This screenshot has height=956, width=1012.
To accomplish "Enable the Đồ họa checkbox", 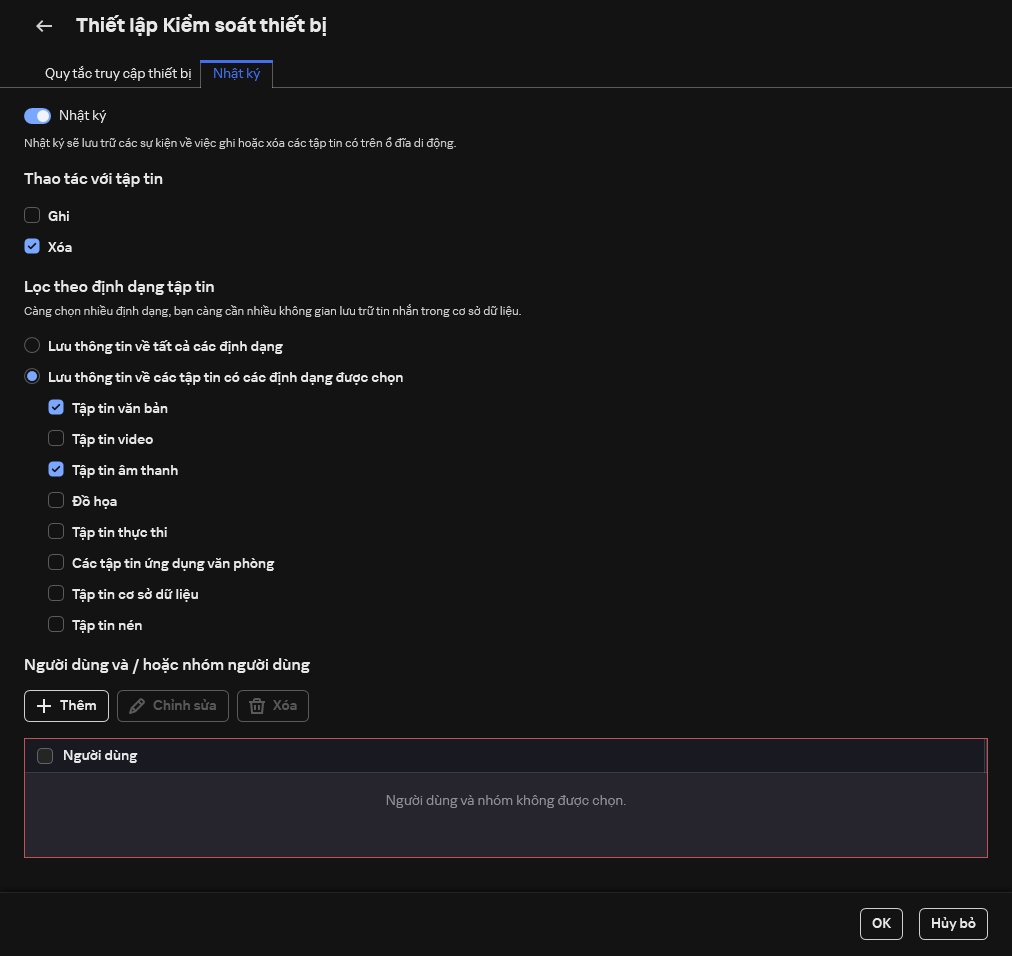I will coord(56,501).
